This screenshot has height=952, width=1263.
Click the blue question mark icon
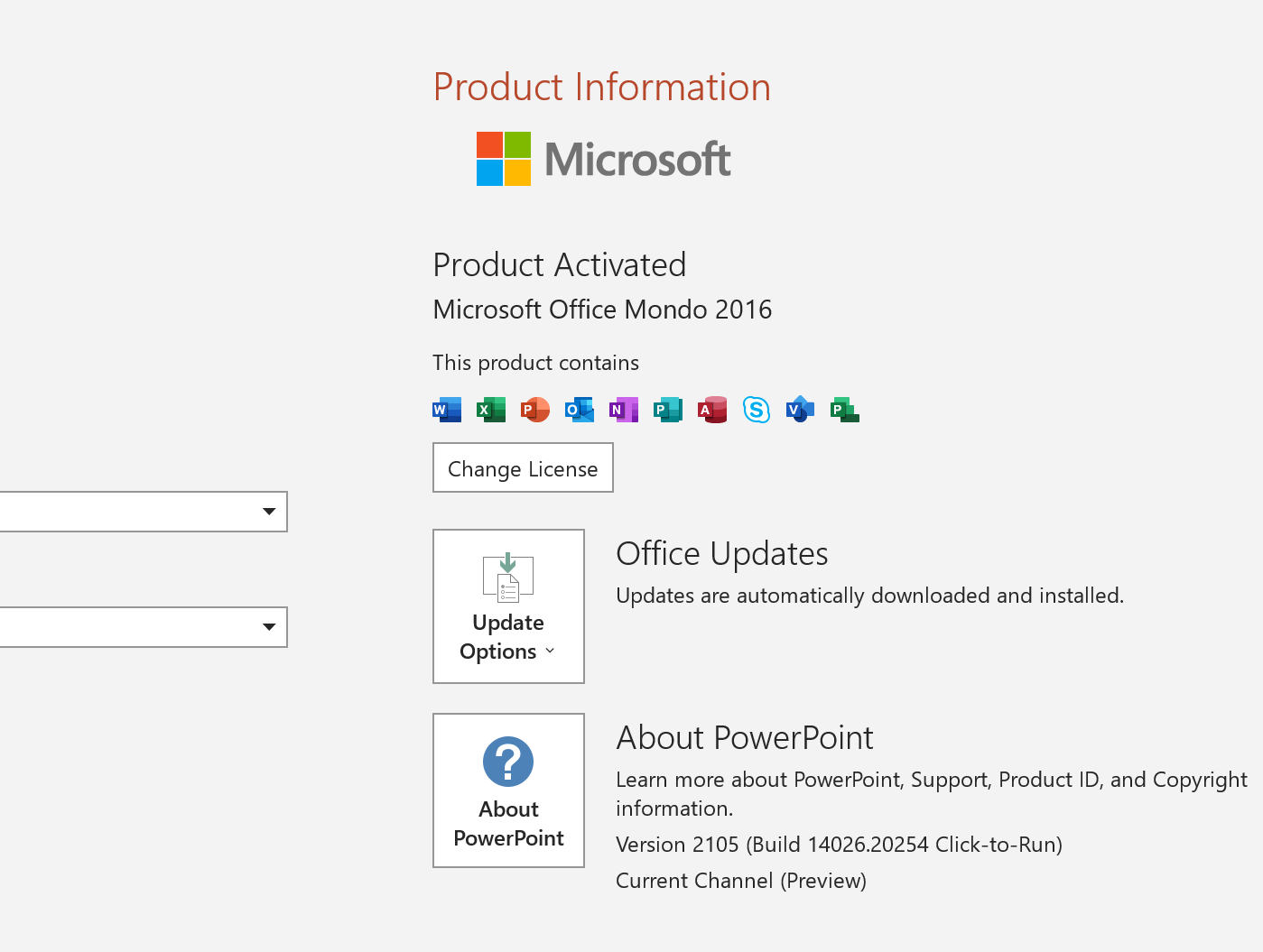pyautogui.click(x=508, y=762)
